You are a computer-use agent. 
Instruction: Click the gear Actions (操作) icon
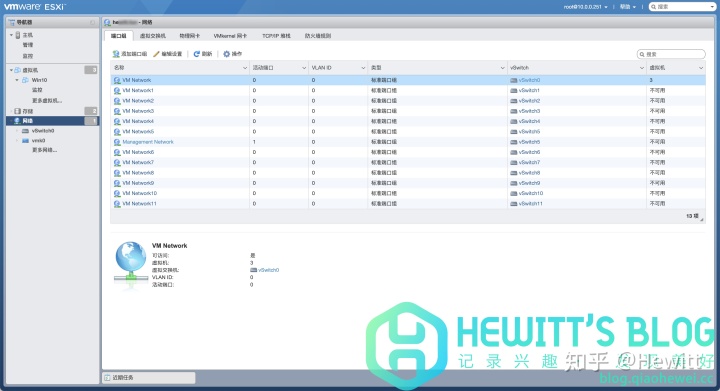(226, 54)
